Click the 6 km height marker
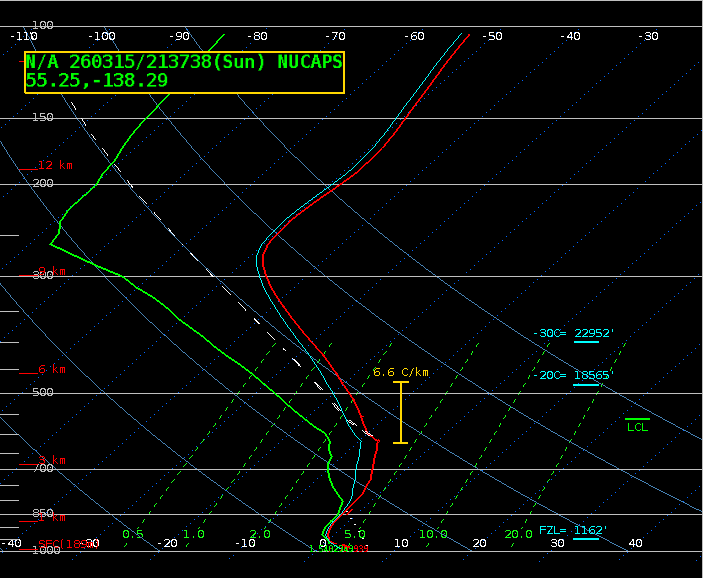 (x=51, y=369)
